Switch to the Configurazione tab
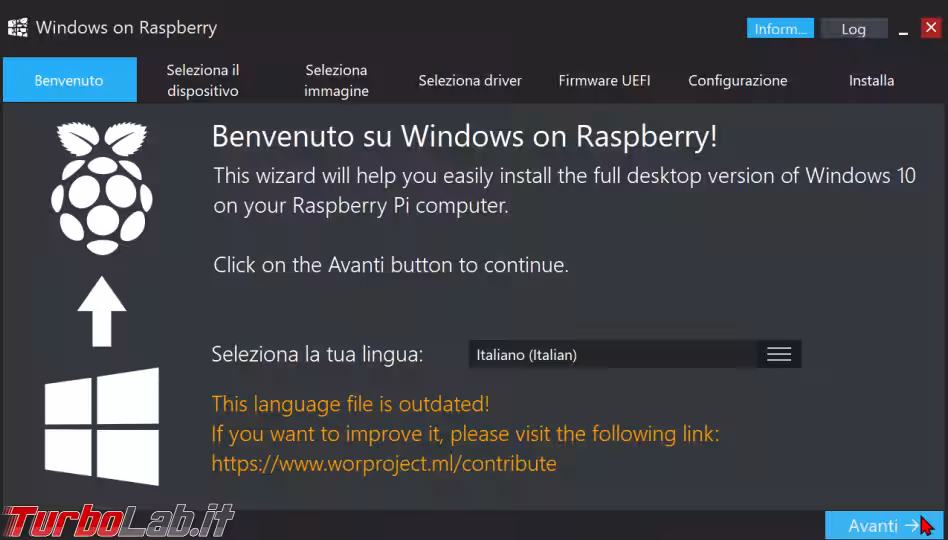 [x=738, y=80]
